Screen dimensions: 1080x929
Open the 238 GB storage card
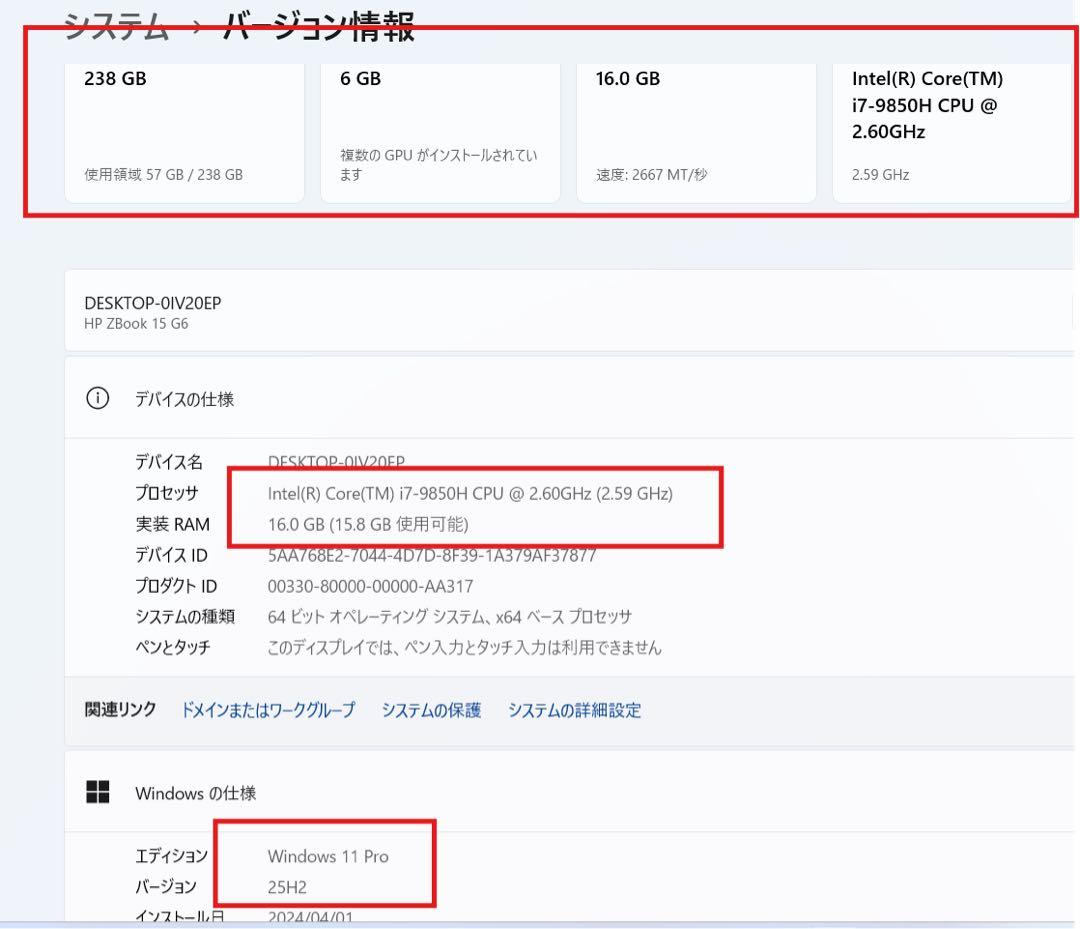tap(185, 133)
